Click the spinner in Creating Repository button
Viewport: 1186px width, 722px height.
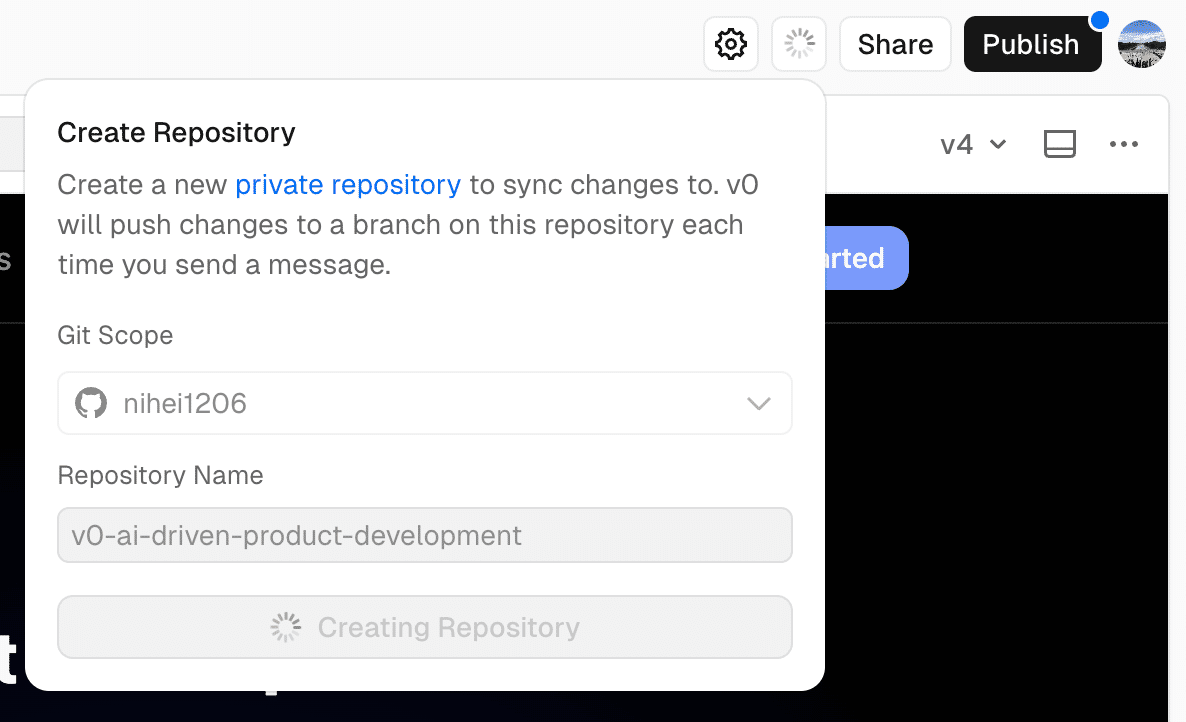click(286, 627)
